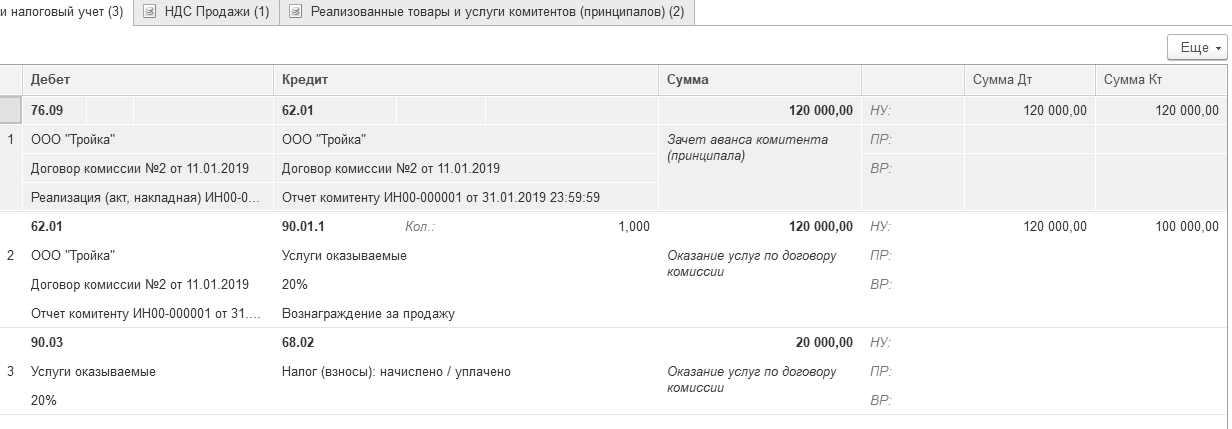
Task: Select debit account 76.09 cell
Action: pos(45,111)
